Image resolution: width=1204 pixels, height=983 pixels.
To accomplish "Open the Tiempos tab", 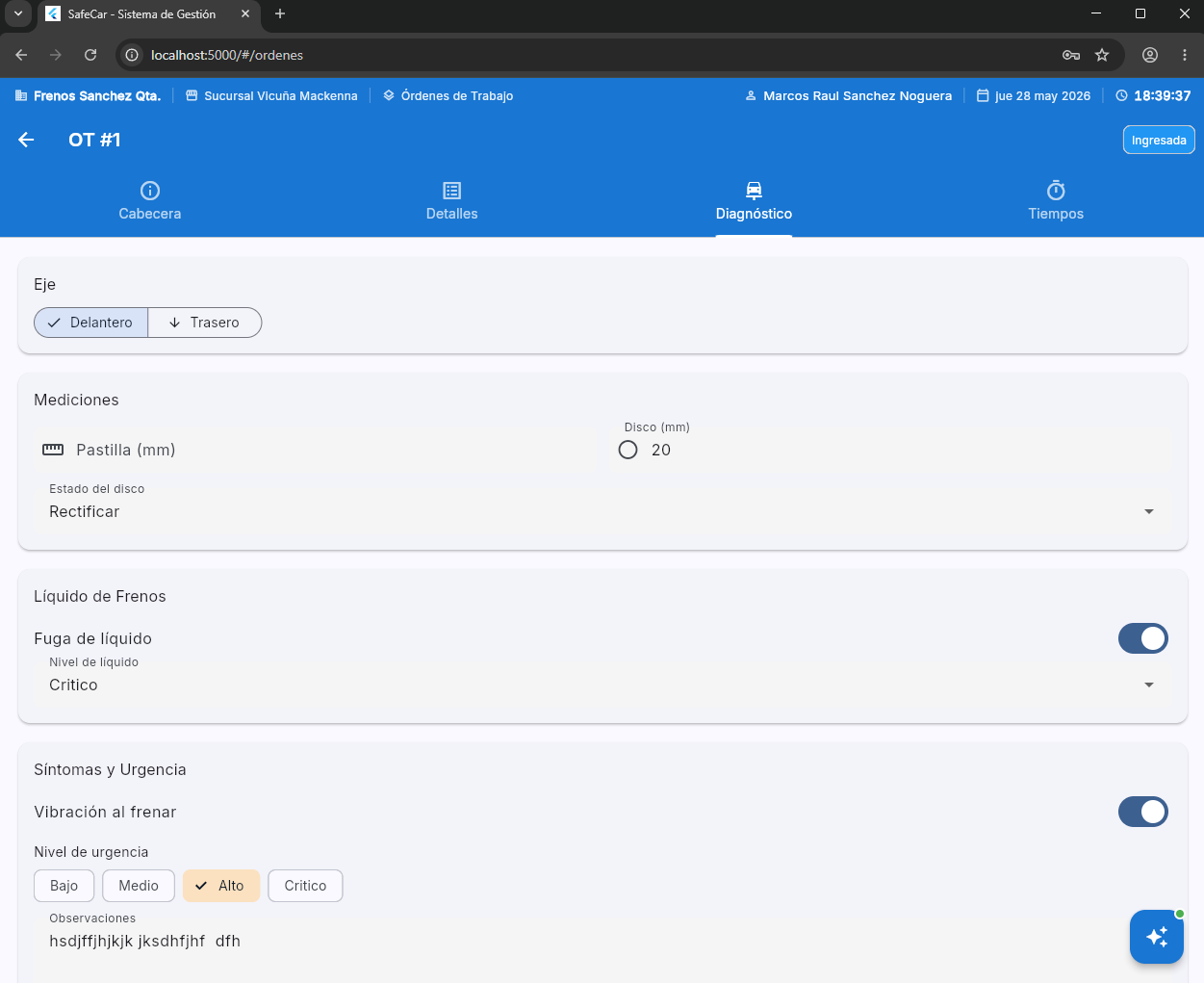I will pos(1056,201).
